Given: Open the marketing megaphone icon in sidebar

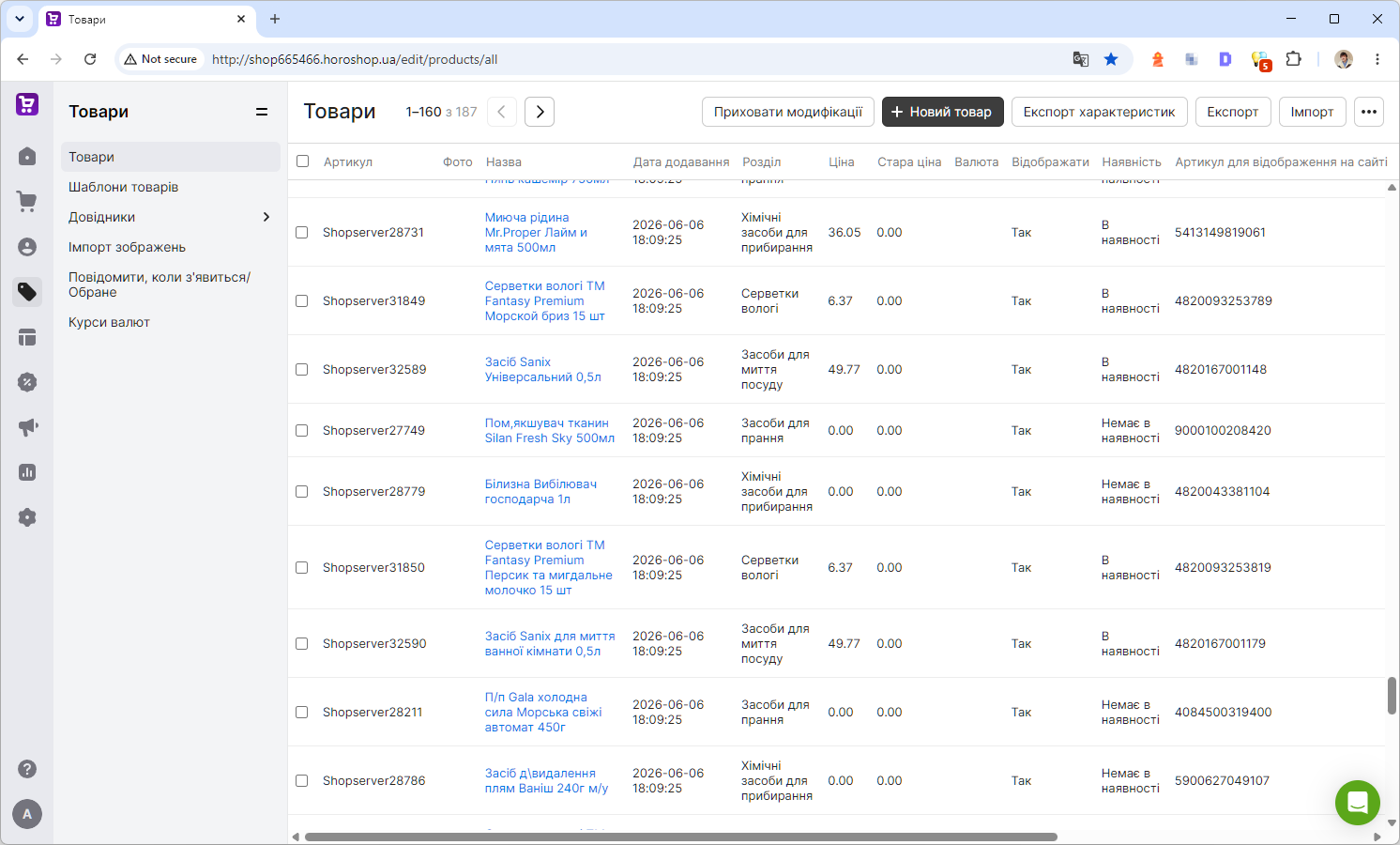Looking at the screenshot, I should tap(27, 427).
